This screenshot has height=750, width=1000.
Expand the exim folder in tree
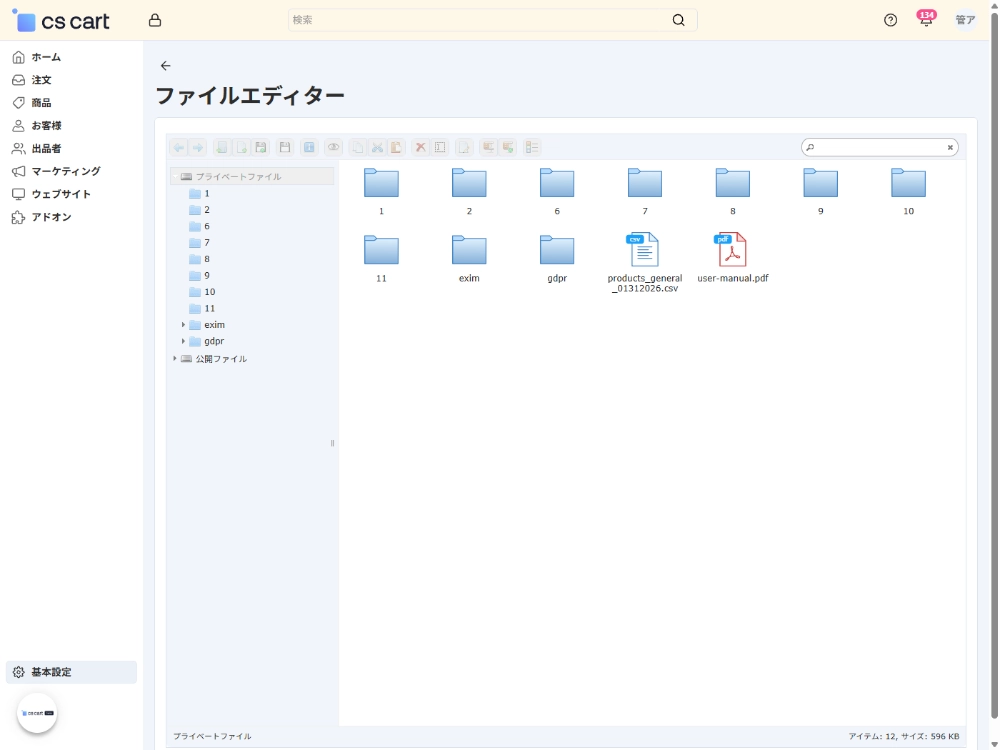point(182,325)
